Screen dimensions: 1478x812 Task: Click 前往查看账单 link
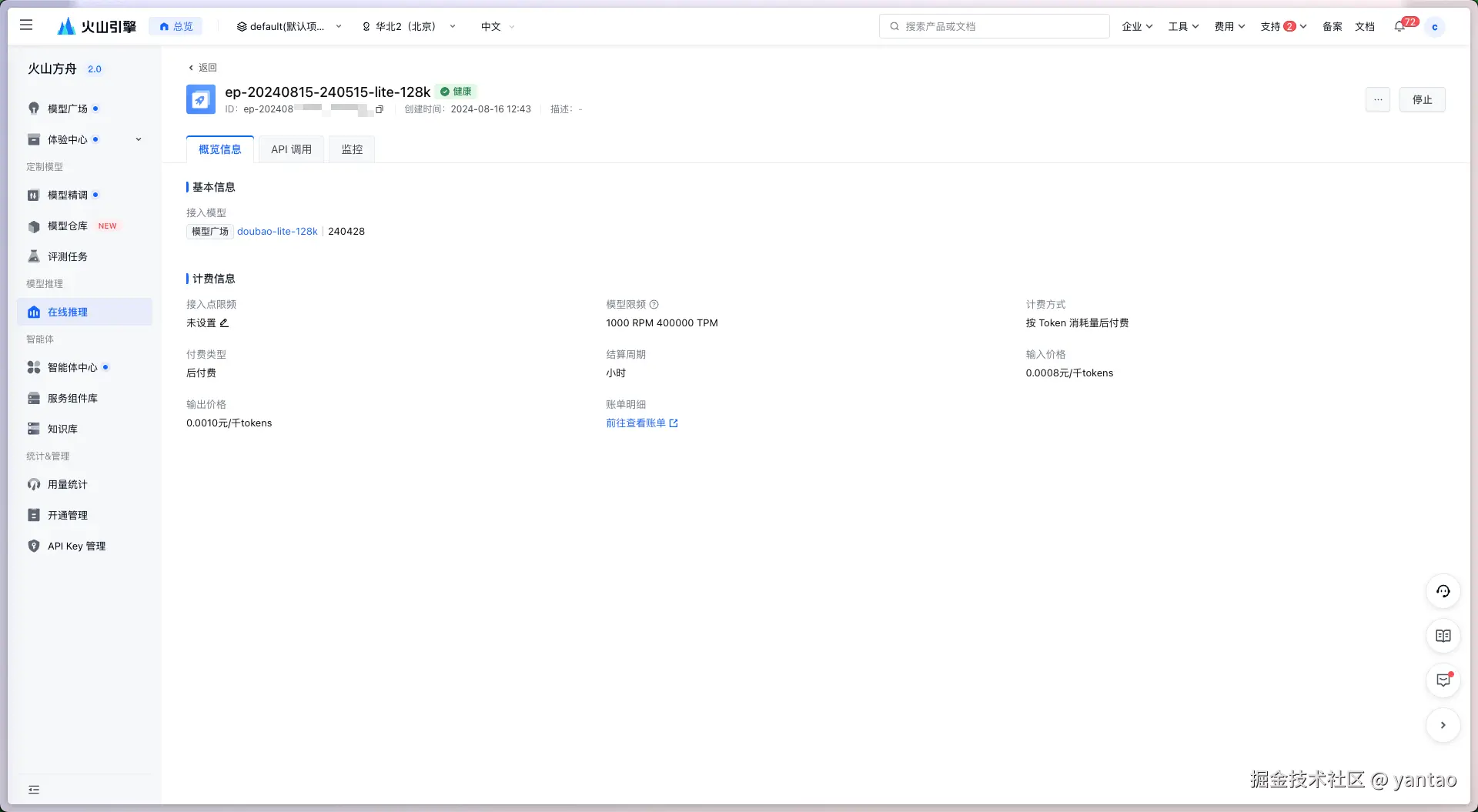(642, 423)
